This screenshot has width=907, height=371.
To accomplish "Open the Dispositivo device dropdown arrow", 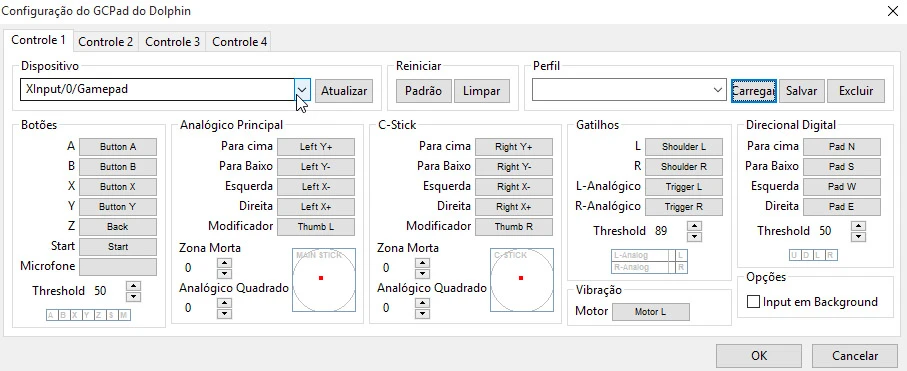I will point(303,90).
